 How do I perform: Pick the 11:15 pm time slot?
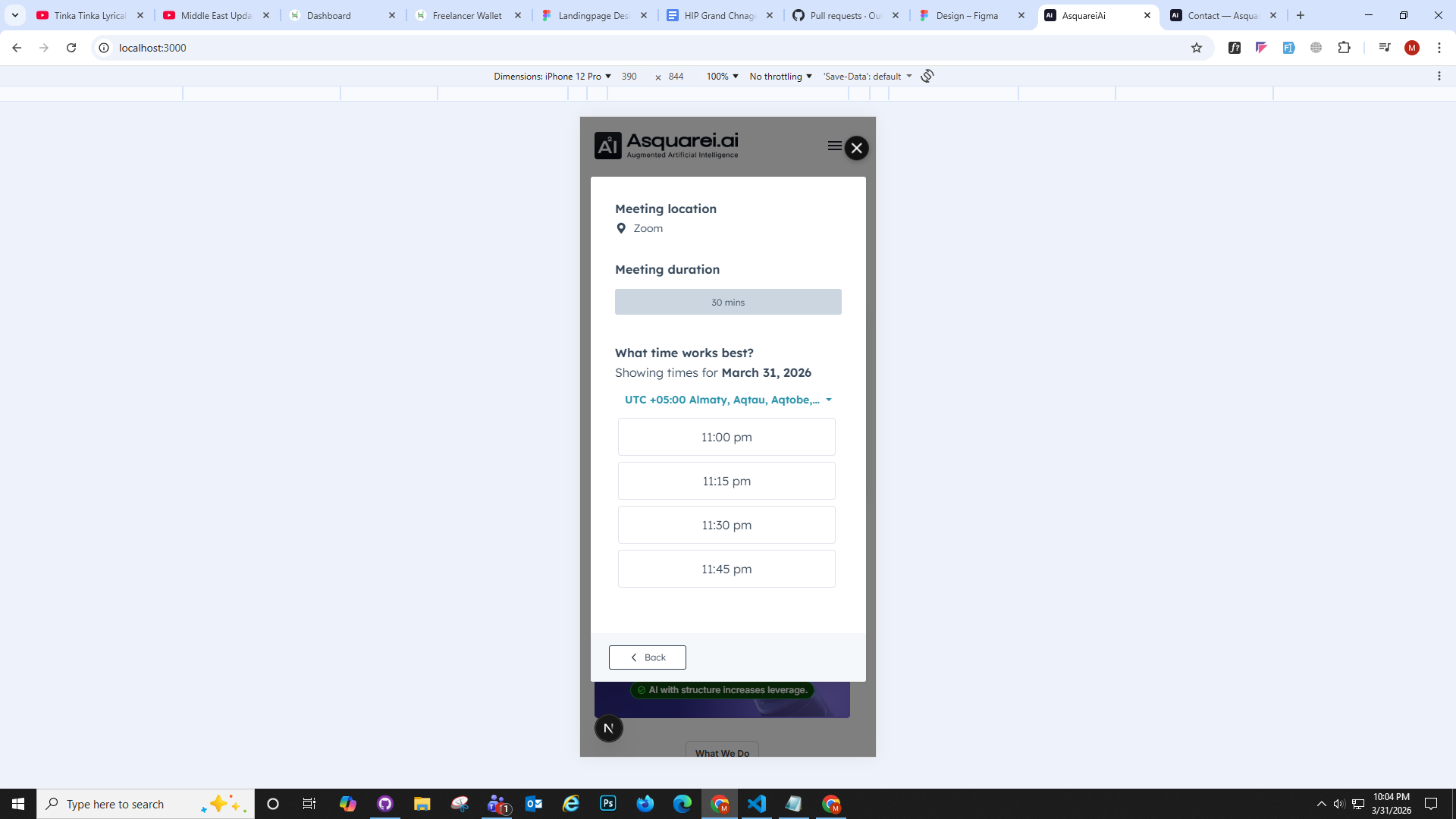pos(726,481)
